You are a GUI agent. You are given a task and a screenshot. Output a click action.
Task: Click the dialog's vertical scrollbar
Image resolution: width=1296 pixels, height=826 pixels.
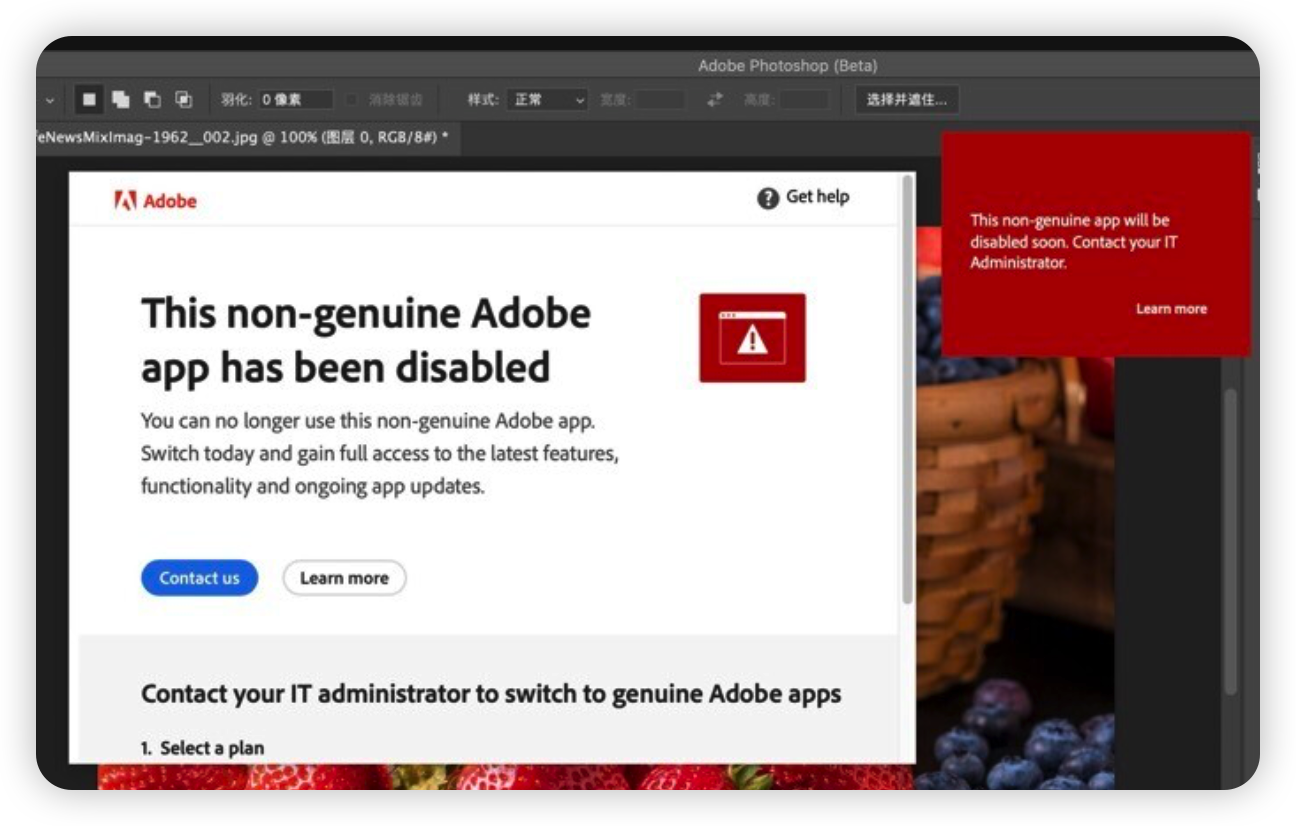pos(907,390)
